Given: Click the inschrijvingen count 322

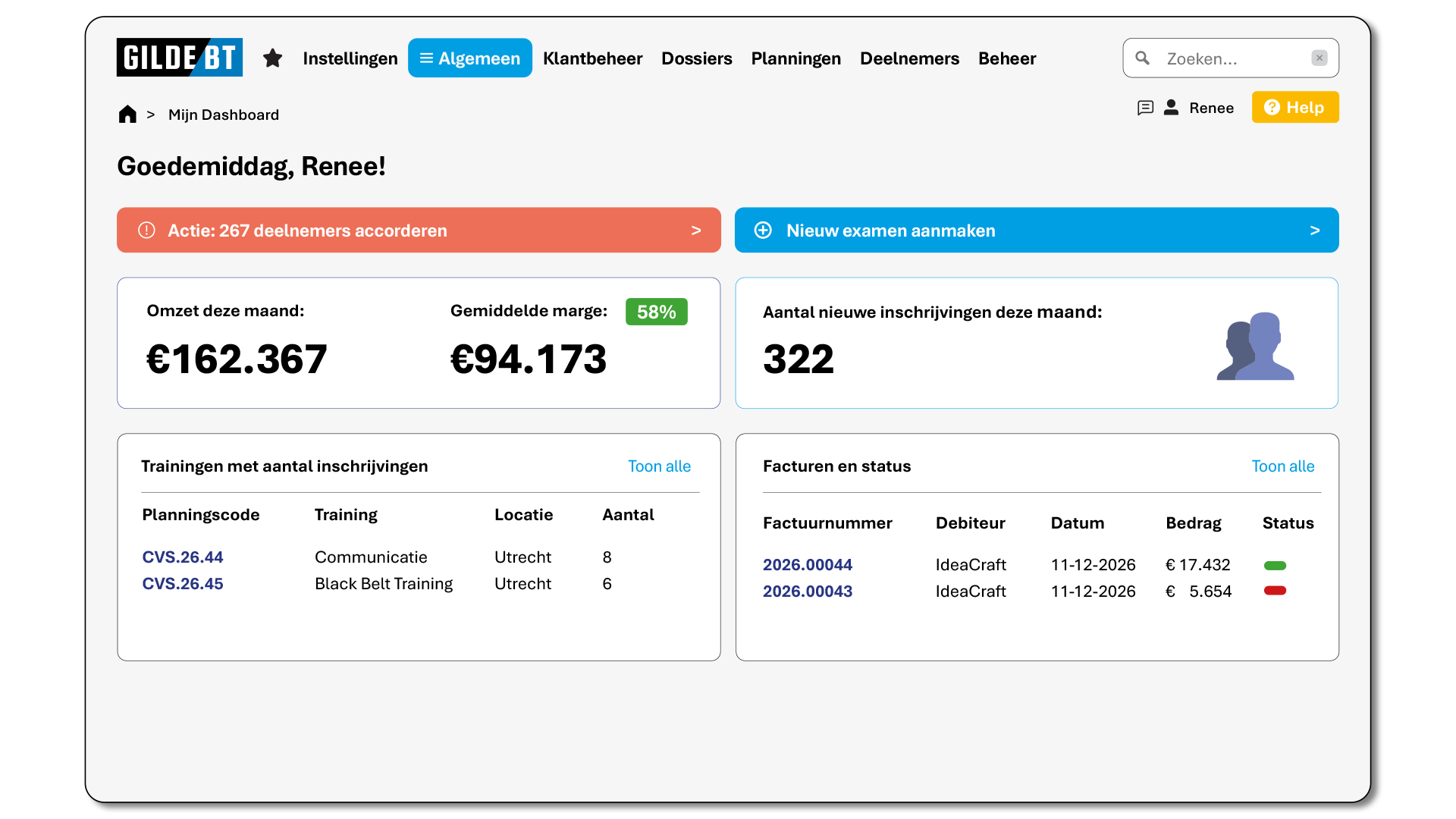Looking at the screenshot, I should [x=799, y=359].
